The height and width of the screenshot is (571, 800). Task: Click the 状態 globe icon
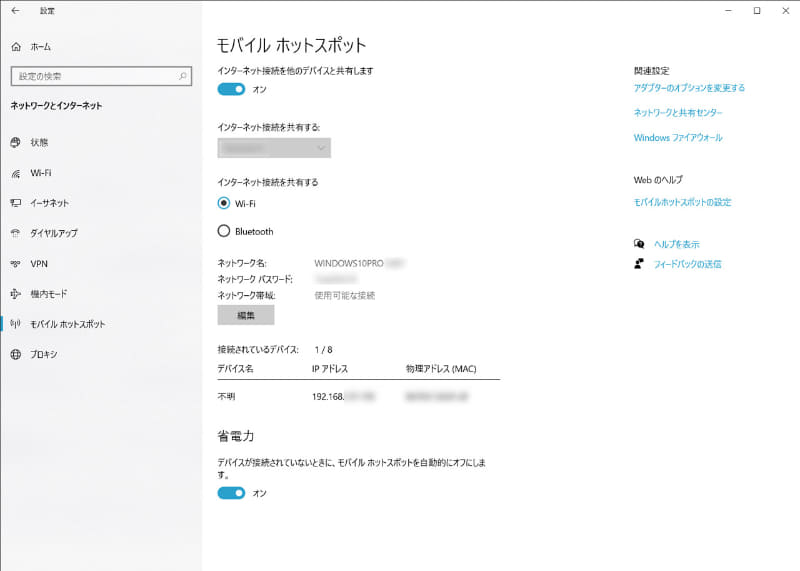(16, 142)
